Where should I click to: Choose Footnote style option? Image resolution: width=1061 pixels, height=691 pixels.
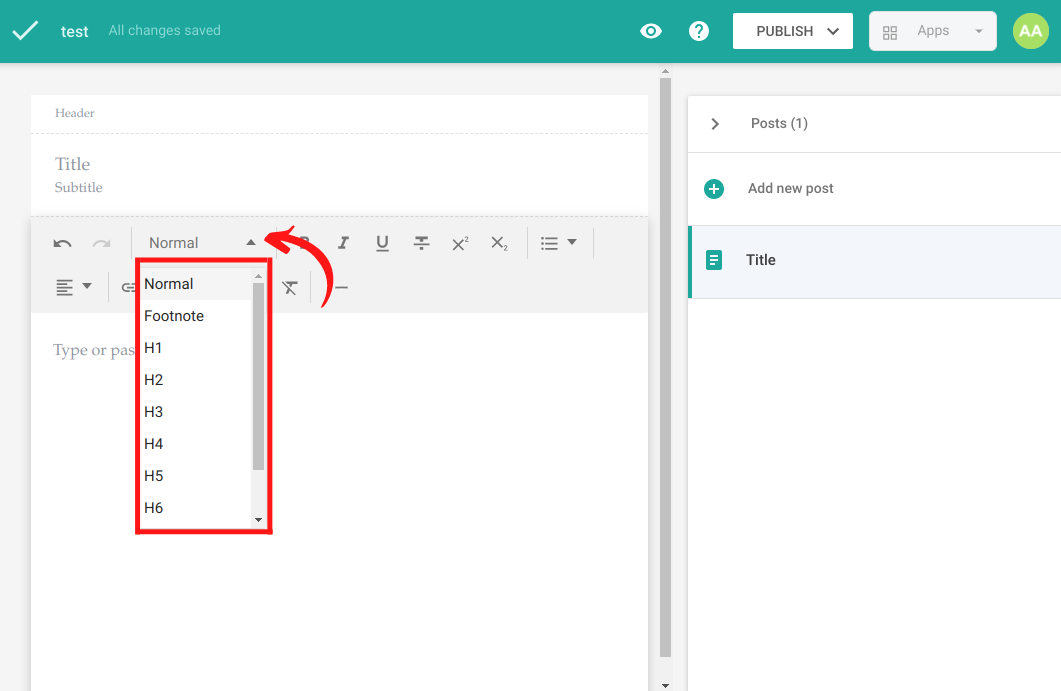[x=174, y=316]
